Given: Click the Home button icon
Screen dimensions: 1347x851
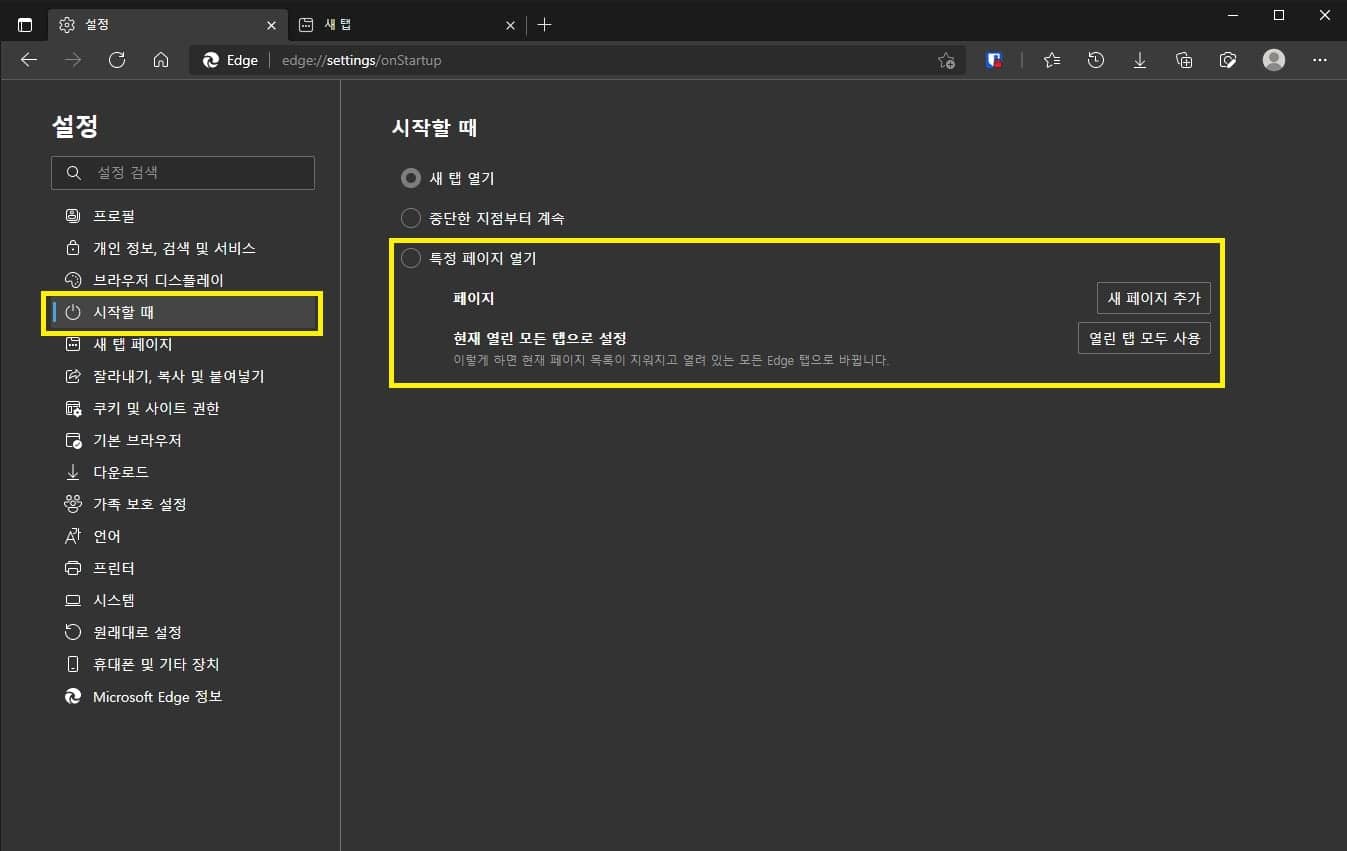Looking at the screenshot, I should click(x=161, y=60).
